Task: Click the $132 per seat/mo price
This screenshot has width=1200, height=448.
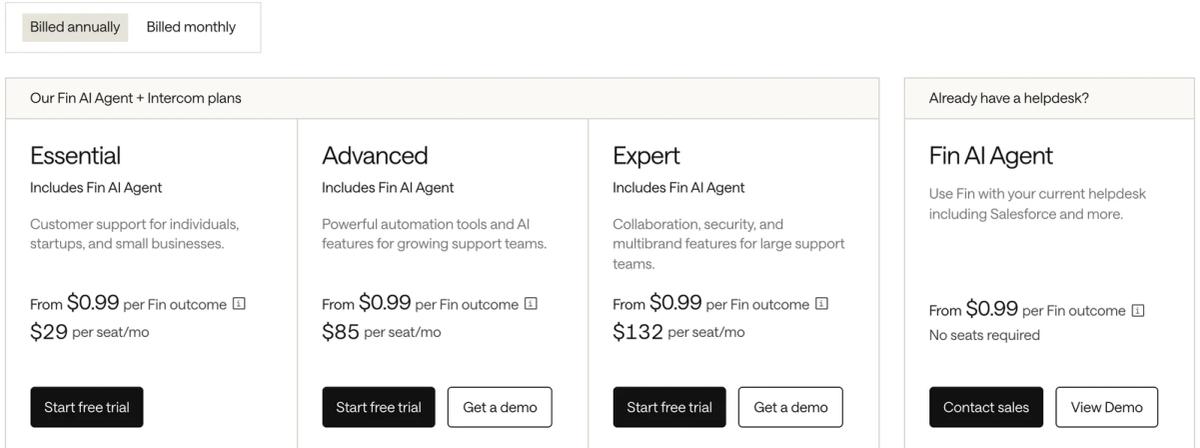Action: (x=679, y=332)
